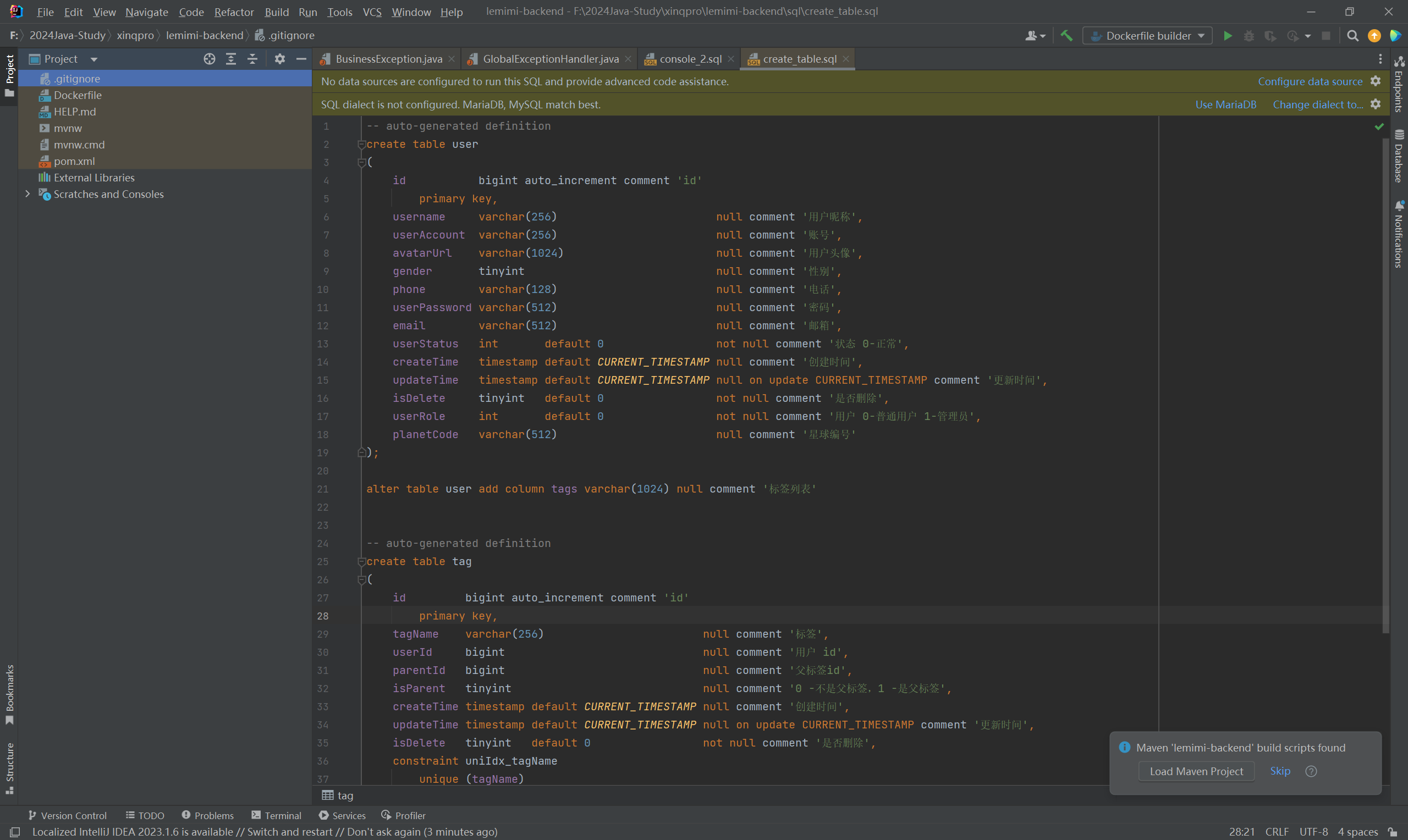Open Dockerfile builder configuration dropdown
Viewport: 1408px width, 840px height.
coord(1147,36)
